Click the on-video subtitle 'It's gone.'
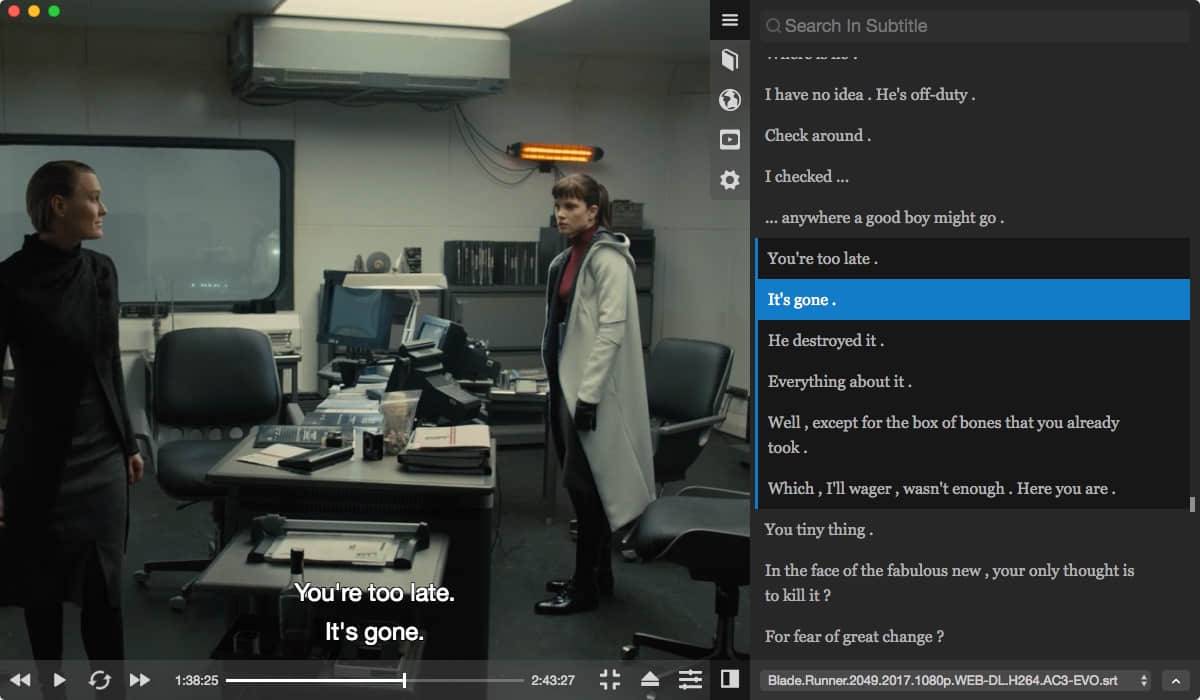 (x=374, y=632)
